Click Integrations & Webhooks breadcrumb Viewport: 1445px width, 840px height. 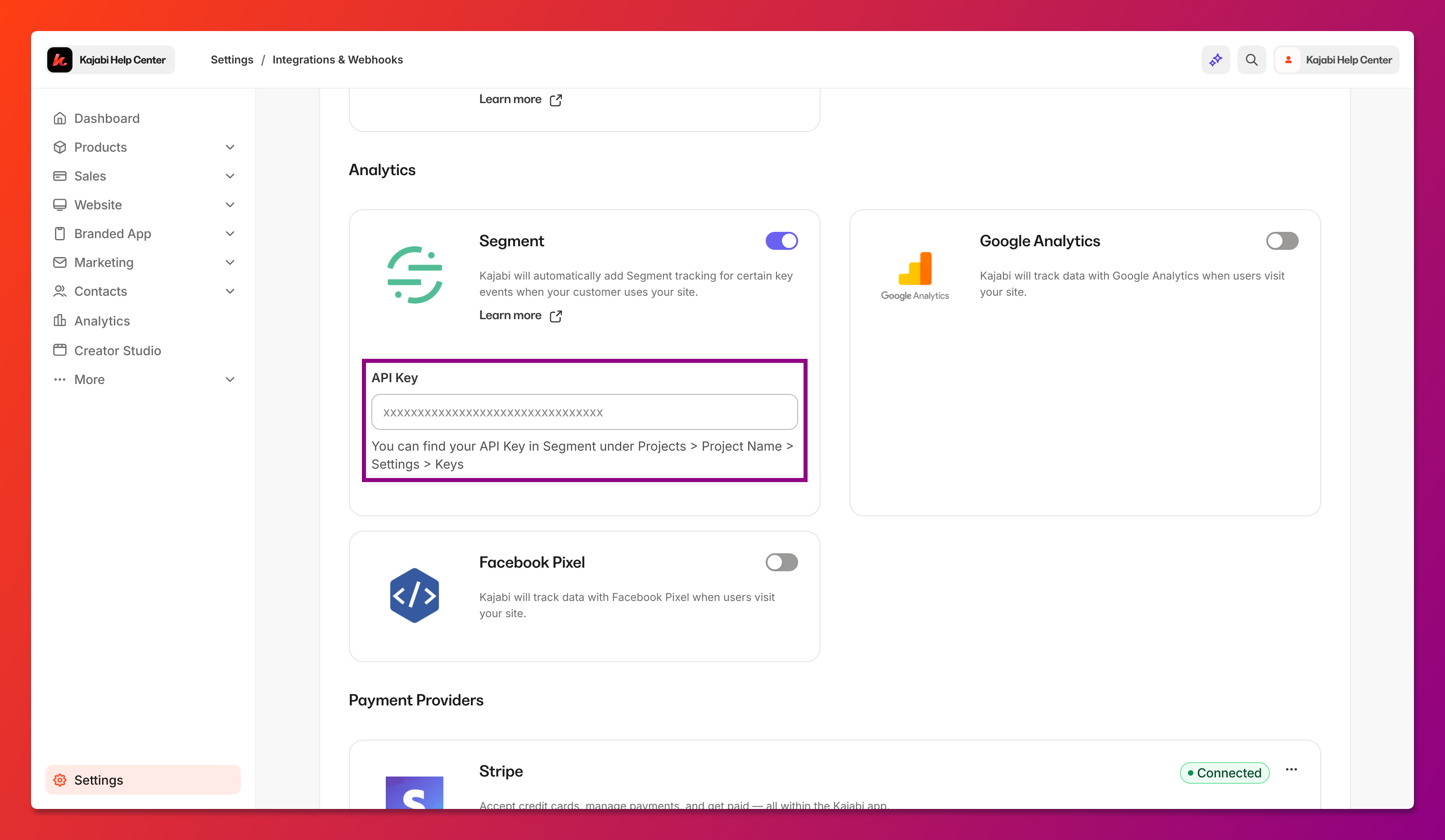click(x=338, y=59)
